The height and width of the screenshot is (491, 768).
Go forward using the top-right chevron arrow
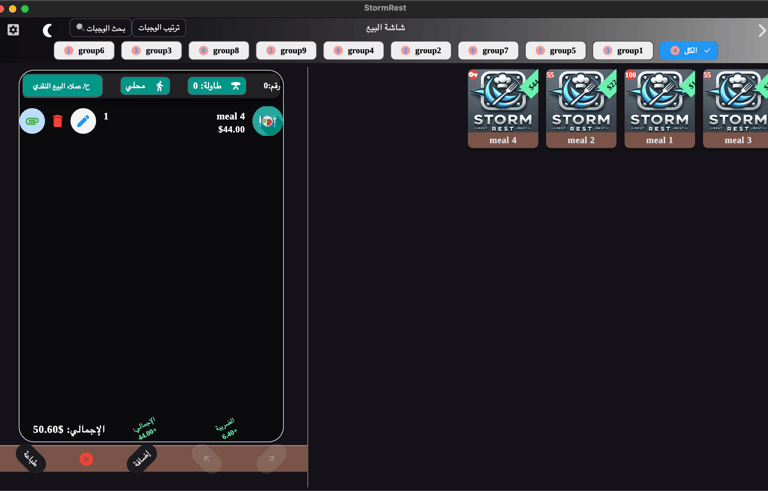(762, 30)
